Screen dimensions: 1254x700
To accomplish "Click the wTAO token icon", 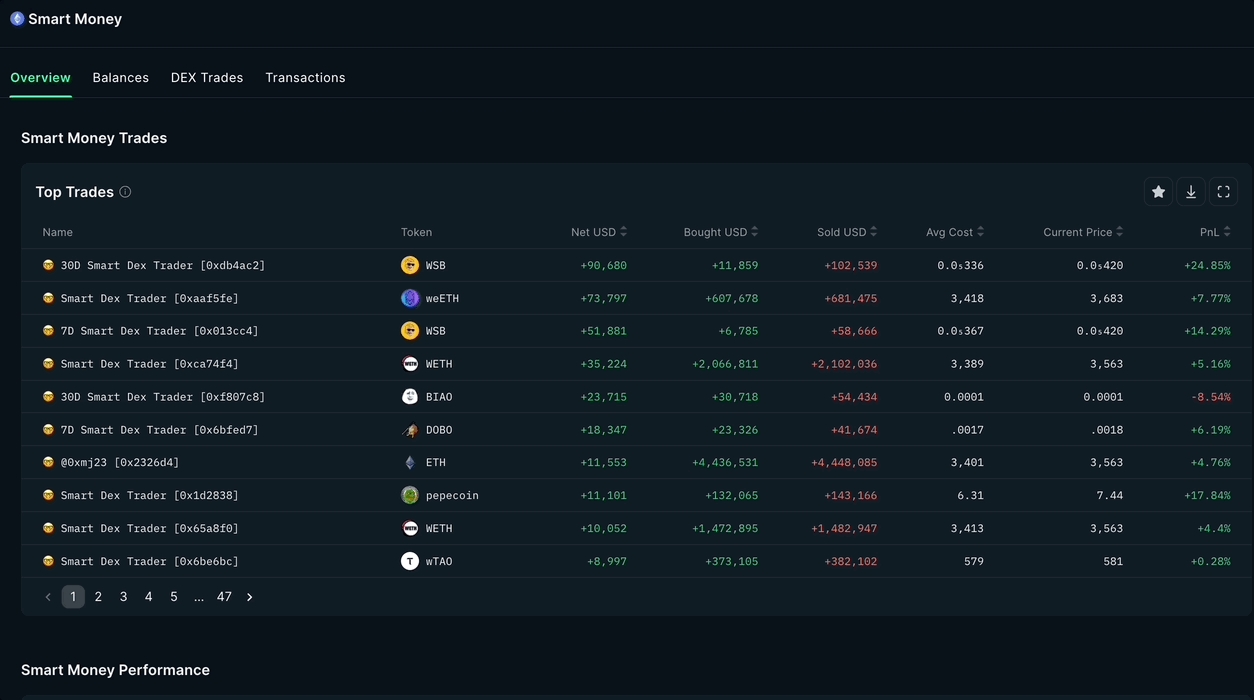I will pos(410,561).
